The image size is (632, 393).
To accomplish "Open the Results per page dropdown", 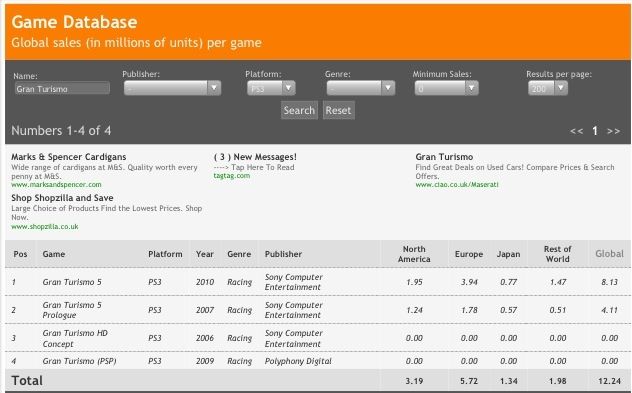I will click(548, 88).
